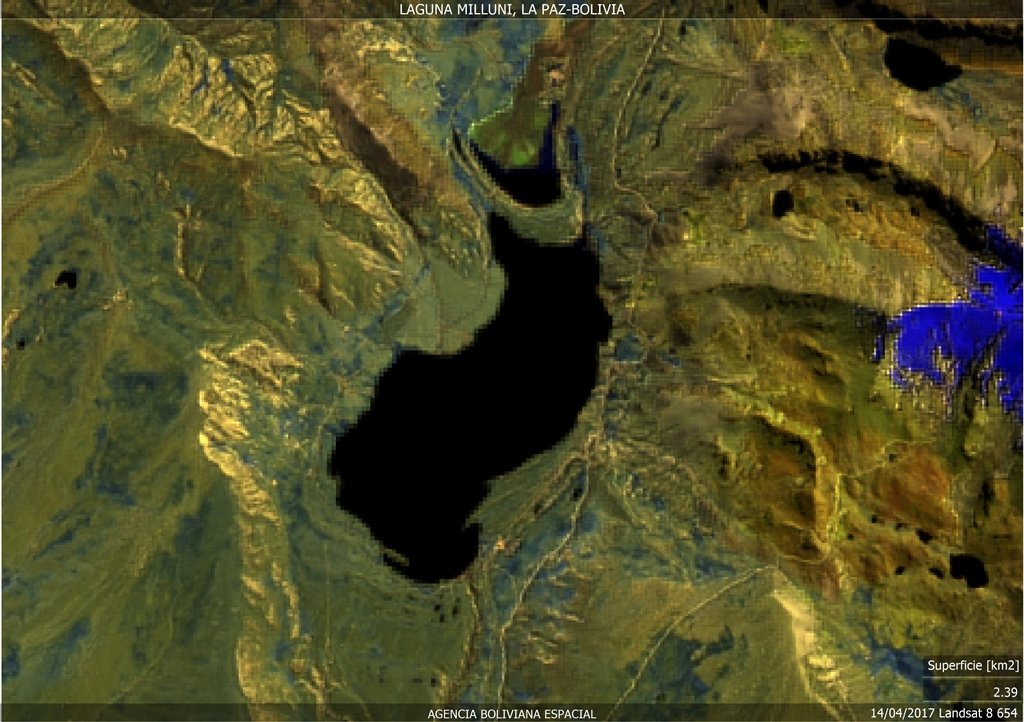Screen dimensions: 1024x722
Task: Click the surface value '2.39'
Action: click(1006, 692)
